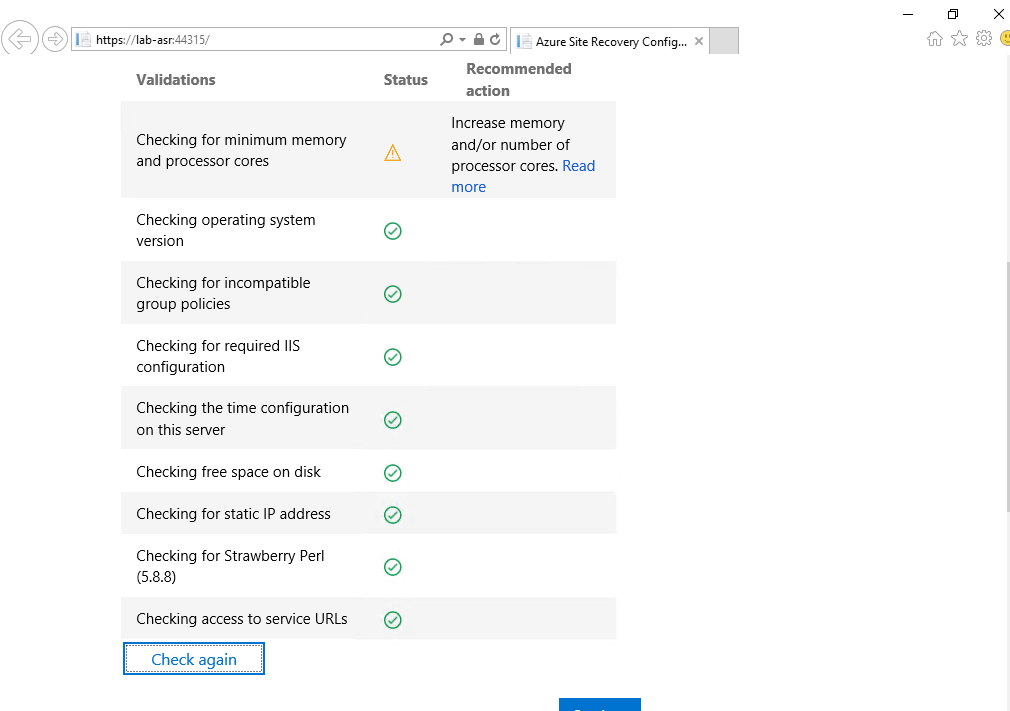Click the warning icon for memory check
1010x711 pixels.
click(393, 153)
